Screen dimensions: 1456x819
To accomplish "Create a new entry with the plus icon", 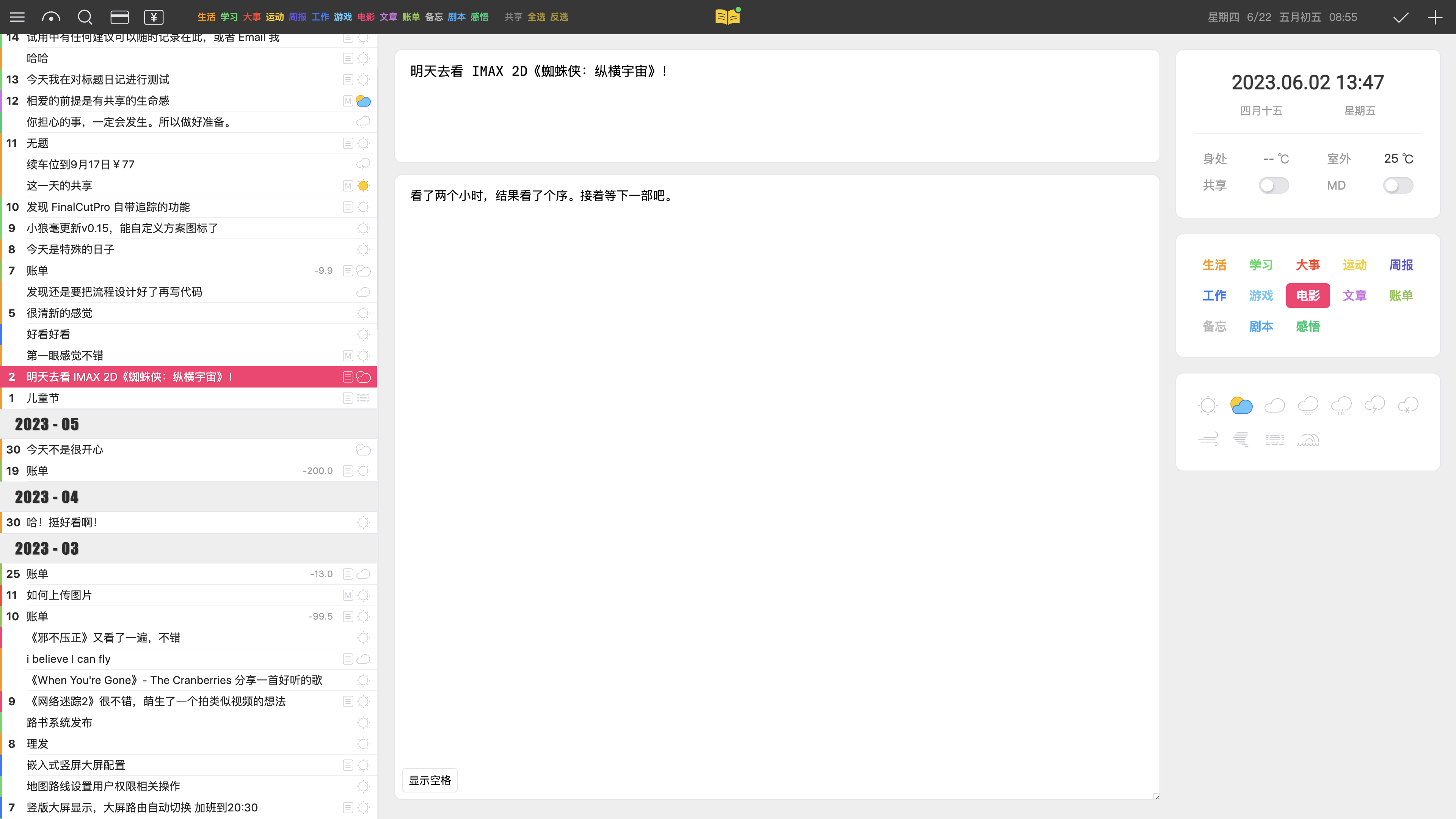I will (1436, 17).
